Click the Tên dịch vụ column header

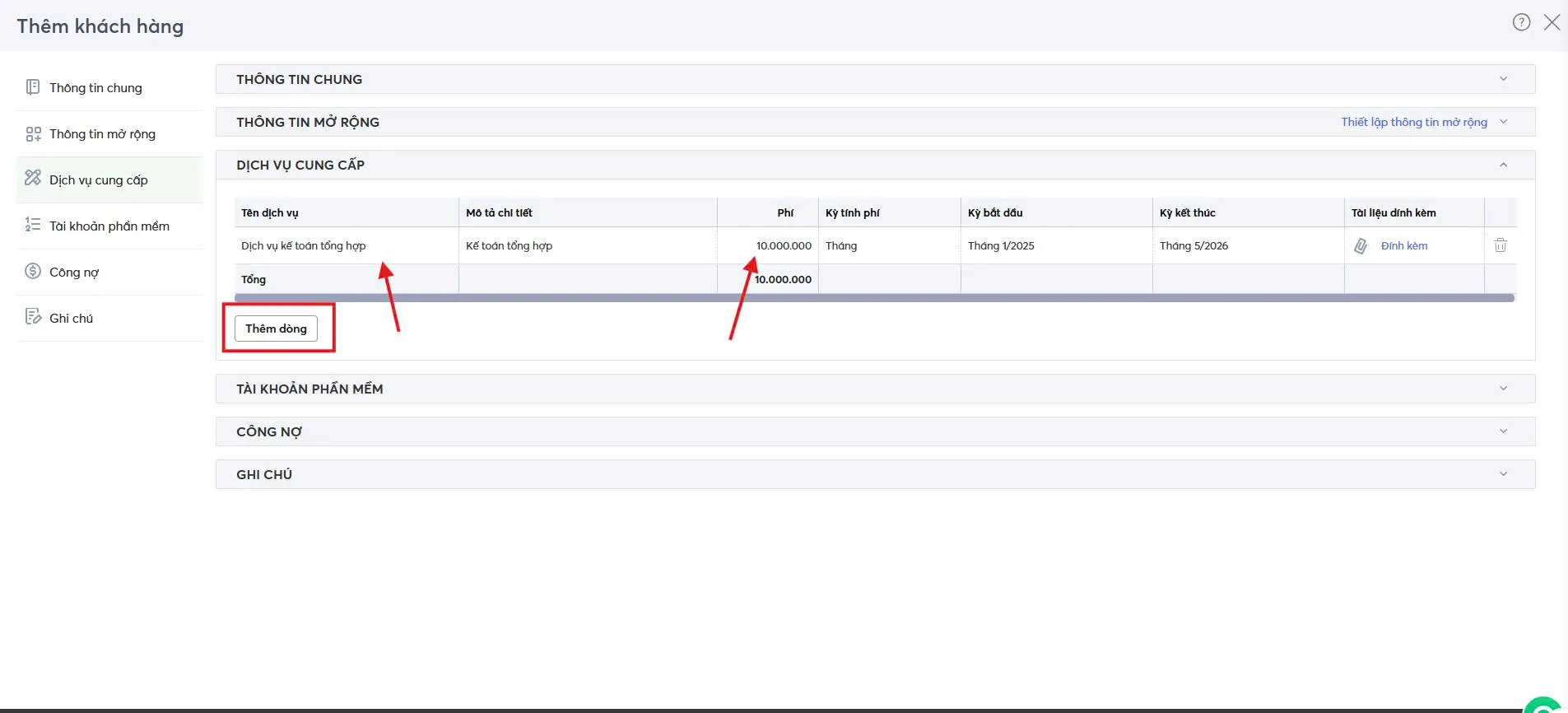(347, 212)
